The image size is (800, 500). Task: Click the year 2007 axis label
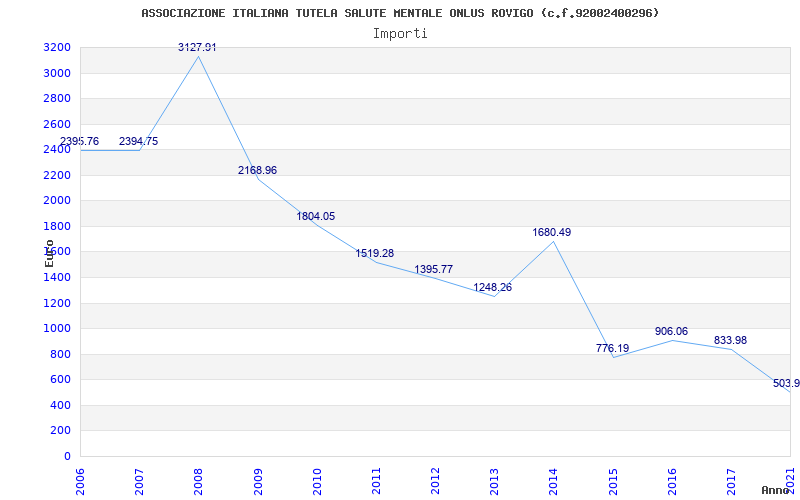coord(139,482)
